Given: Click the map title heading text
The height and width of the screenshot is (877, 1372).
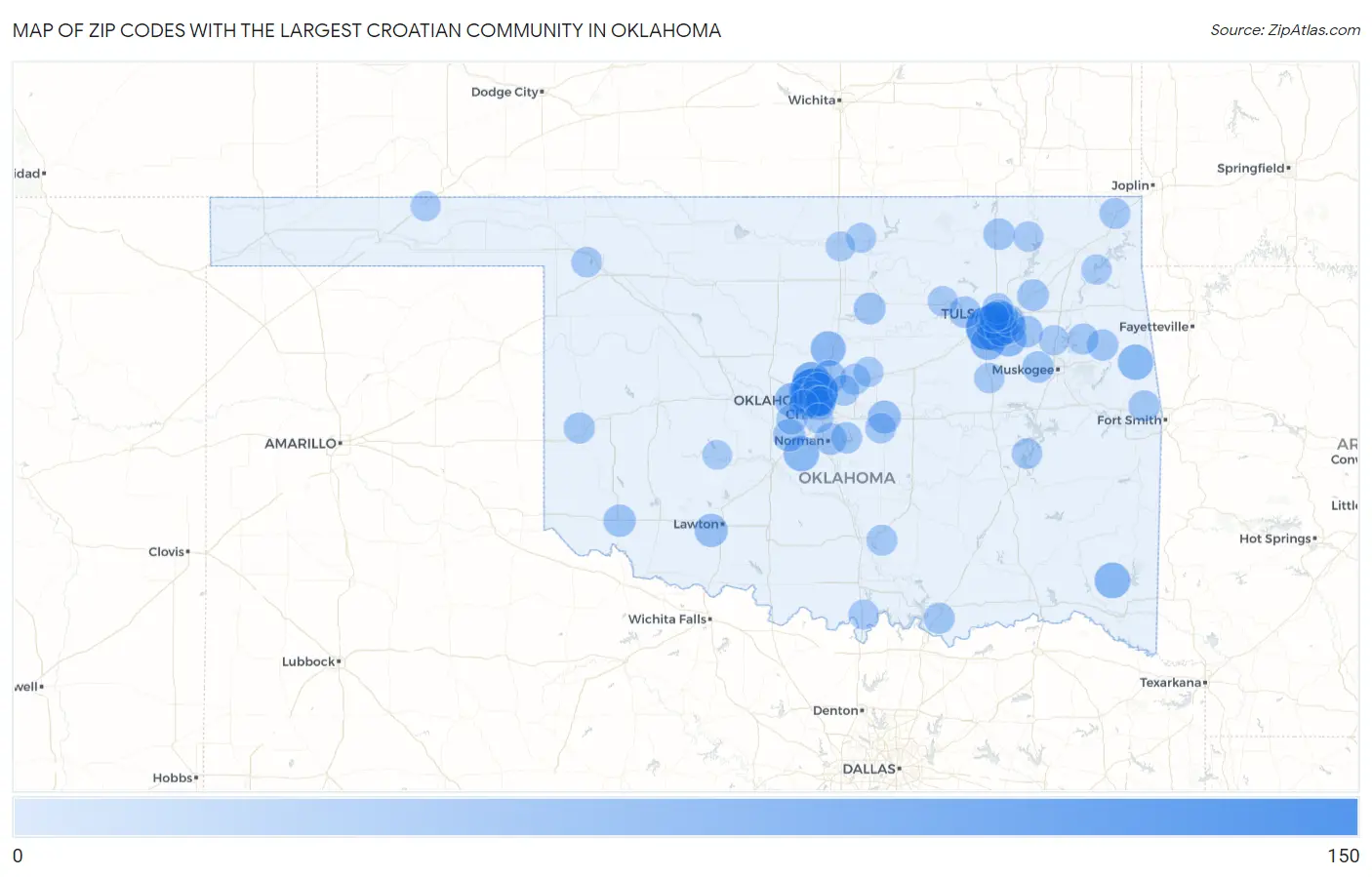Looking at the screenshot, I should (367, 30).
